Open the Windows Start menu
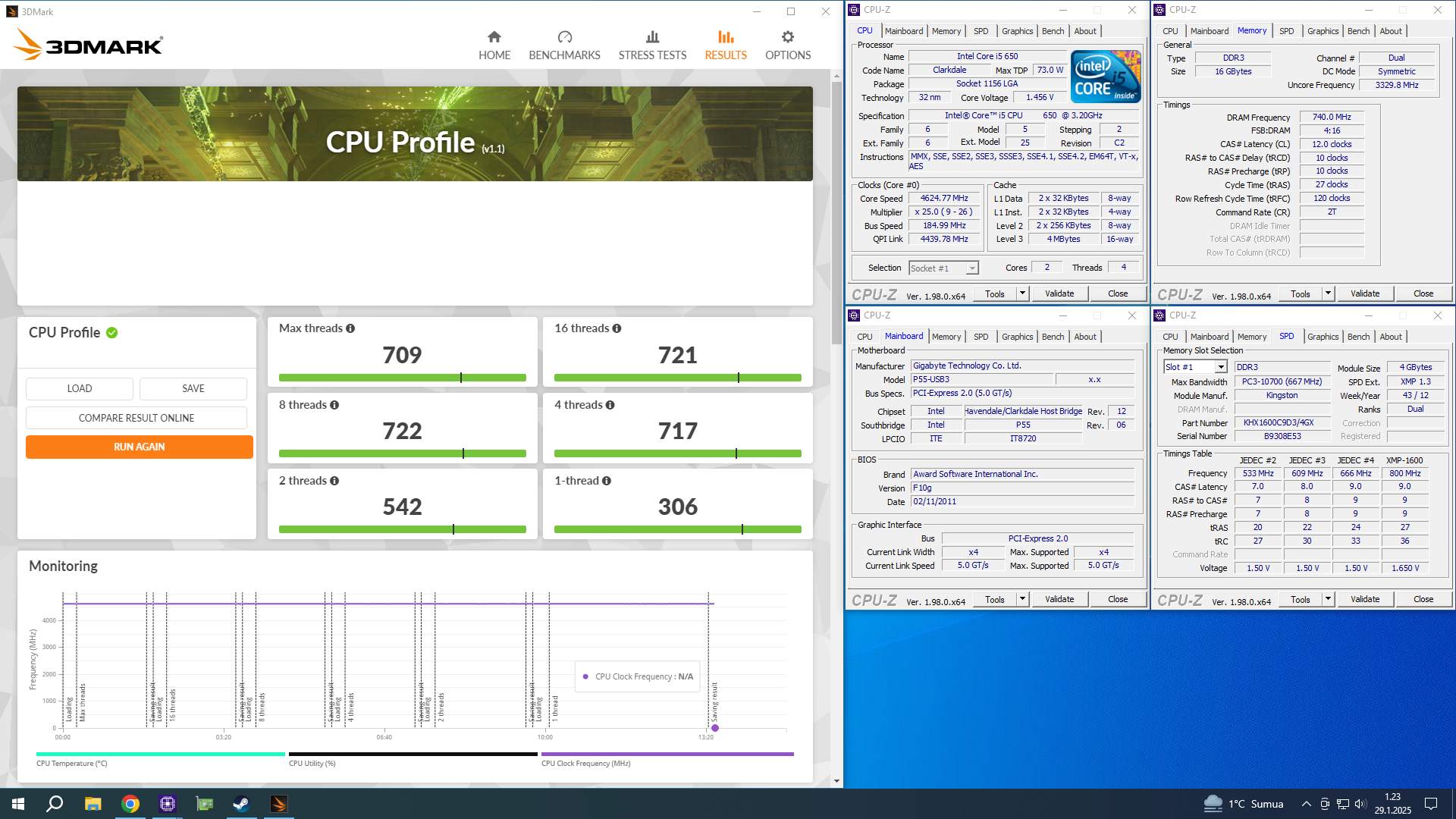Viewport: 1456px width, 819px height. (18, 804)
